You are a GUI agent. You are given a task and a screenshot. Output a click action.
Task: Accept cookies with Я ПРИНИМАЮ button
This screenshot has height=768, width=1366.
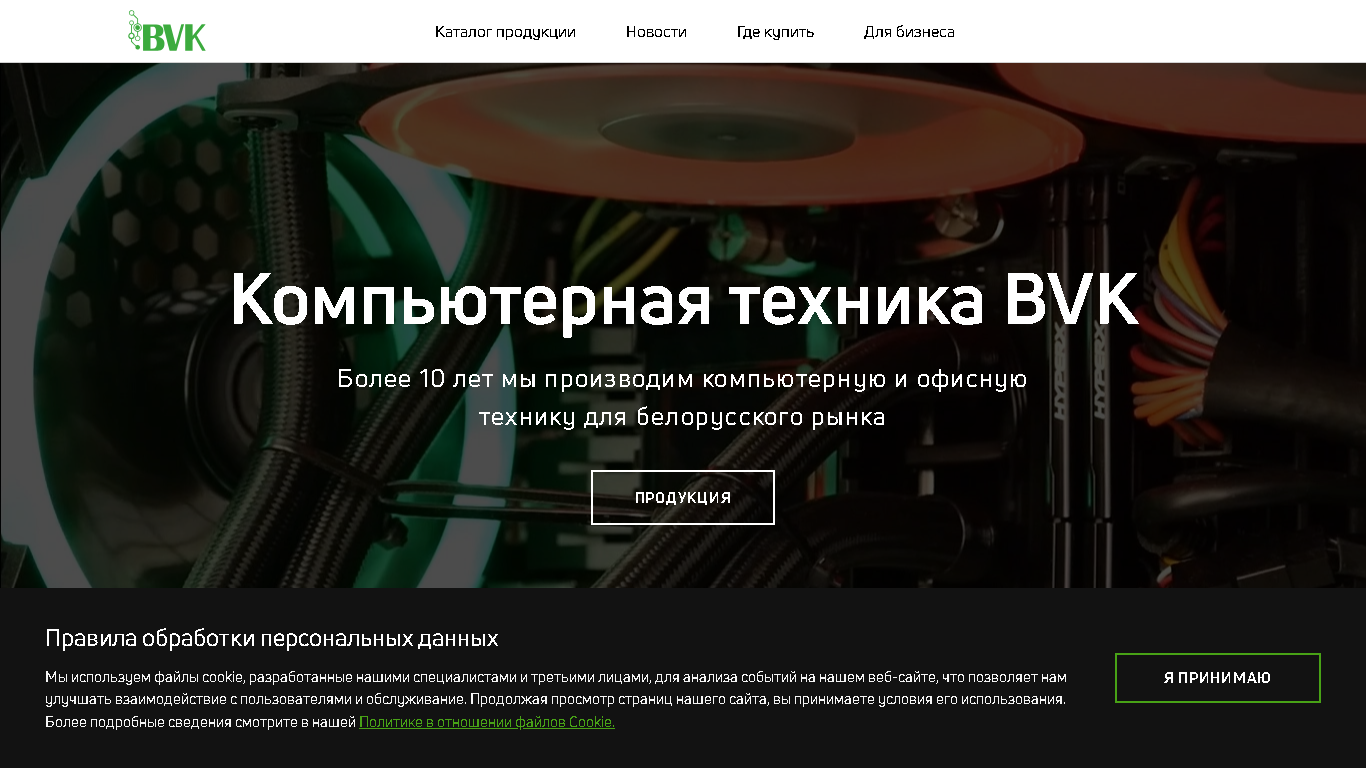(1217, 678)
